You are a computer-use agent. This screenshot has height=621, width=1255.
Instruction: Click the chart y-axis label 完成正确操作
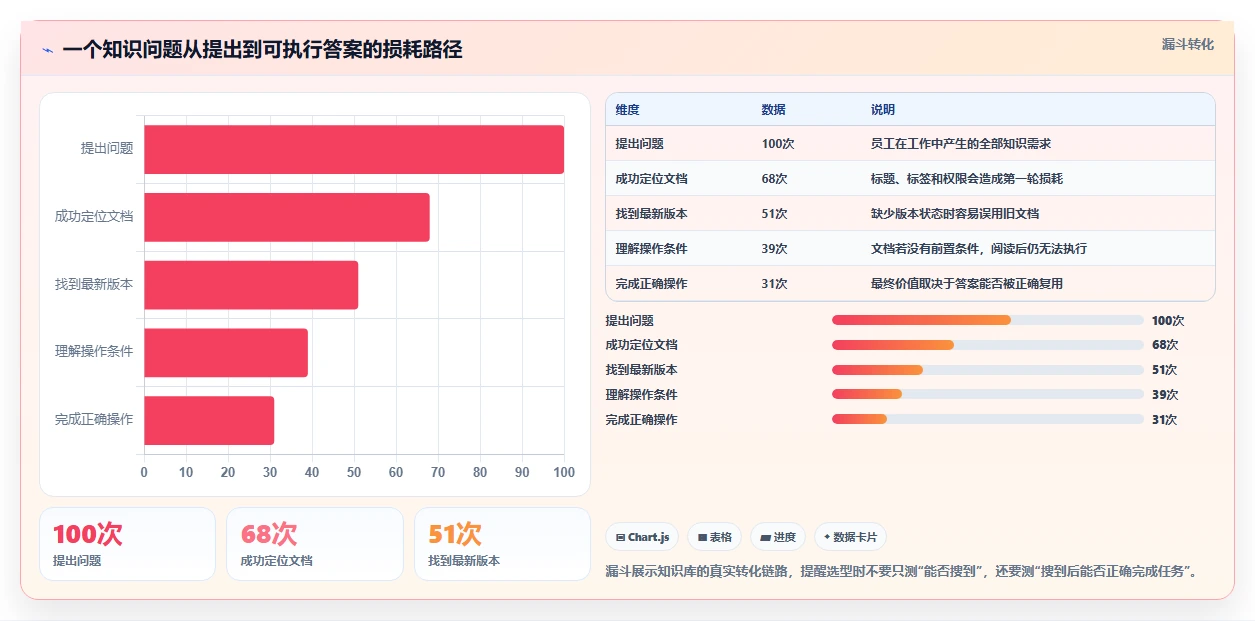pos(94,420)
